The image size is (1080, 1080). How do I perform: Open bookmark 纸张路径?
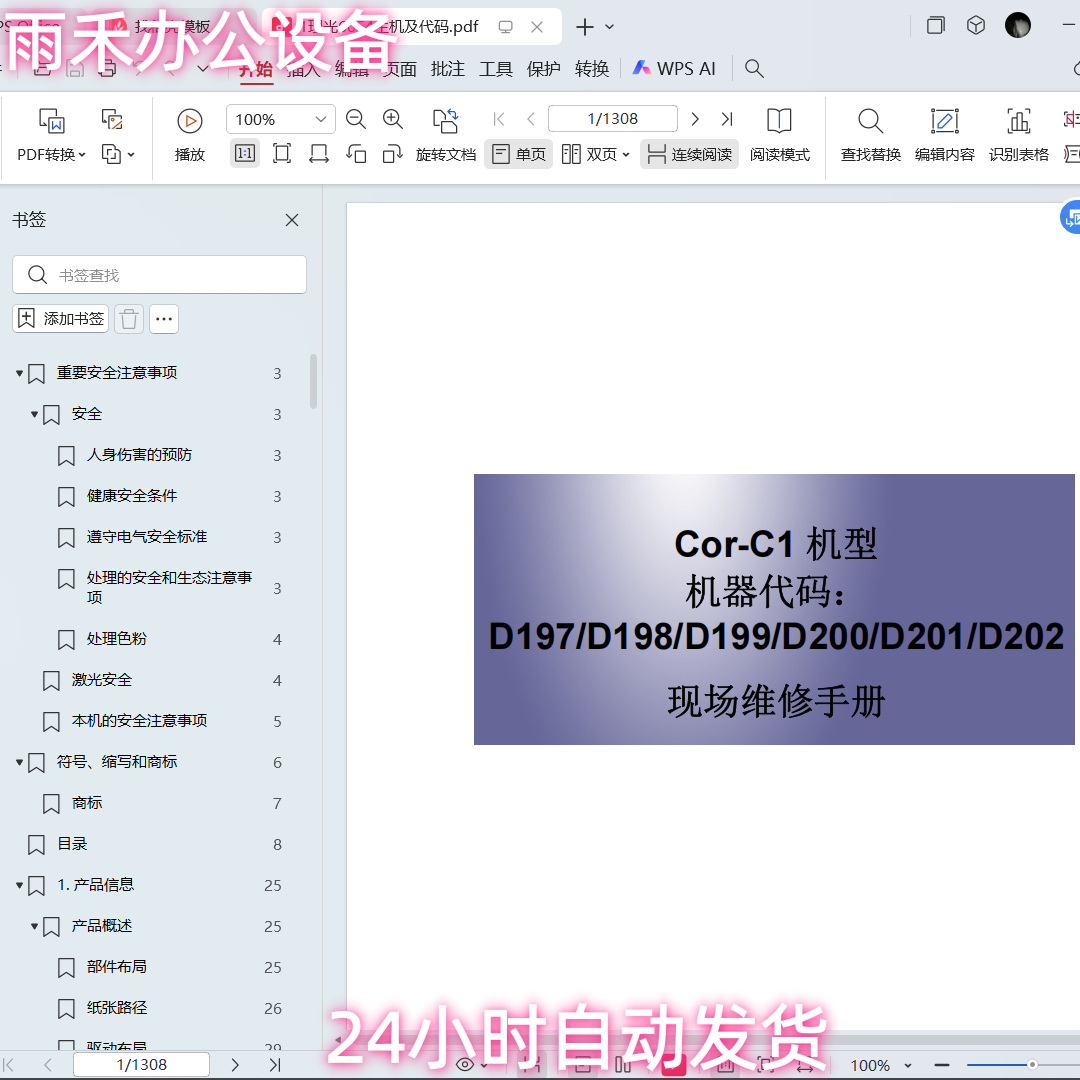[116, 1008]
